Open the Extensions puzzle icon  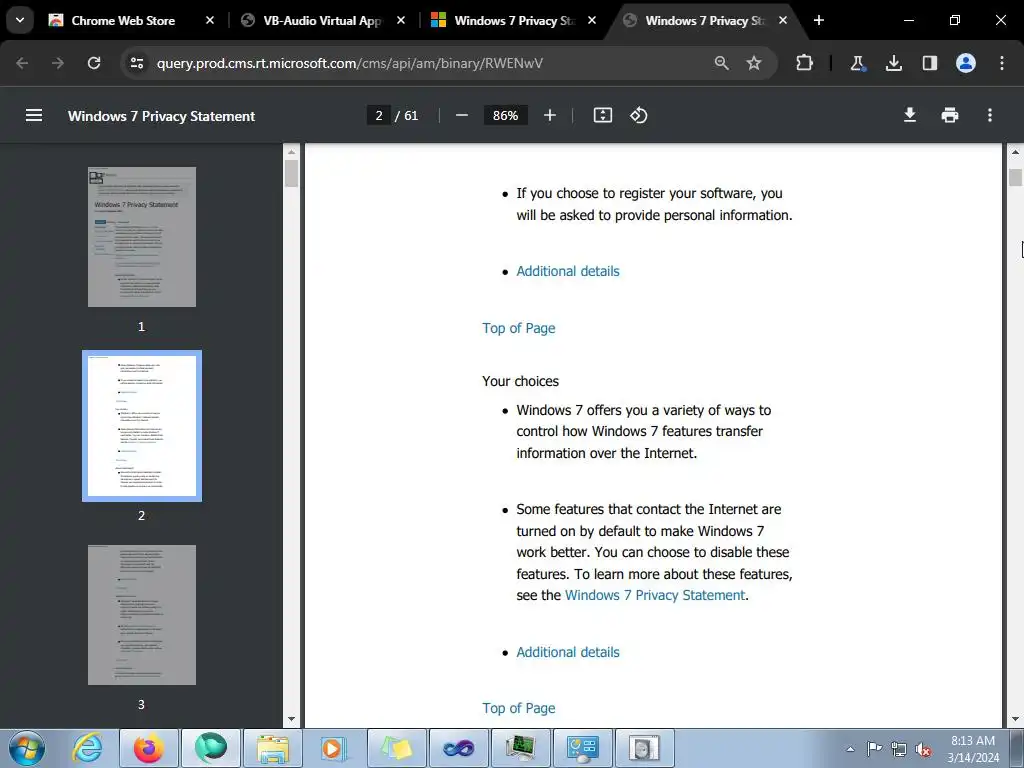pos(805,63)
